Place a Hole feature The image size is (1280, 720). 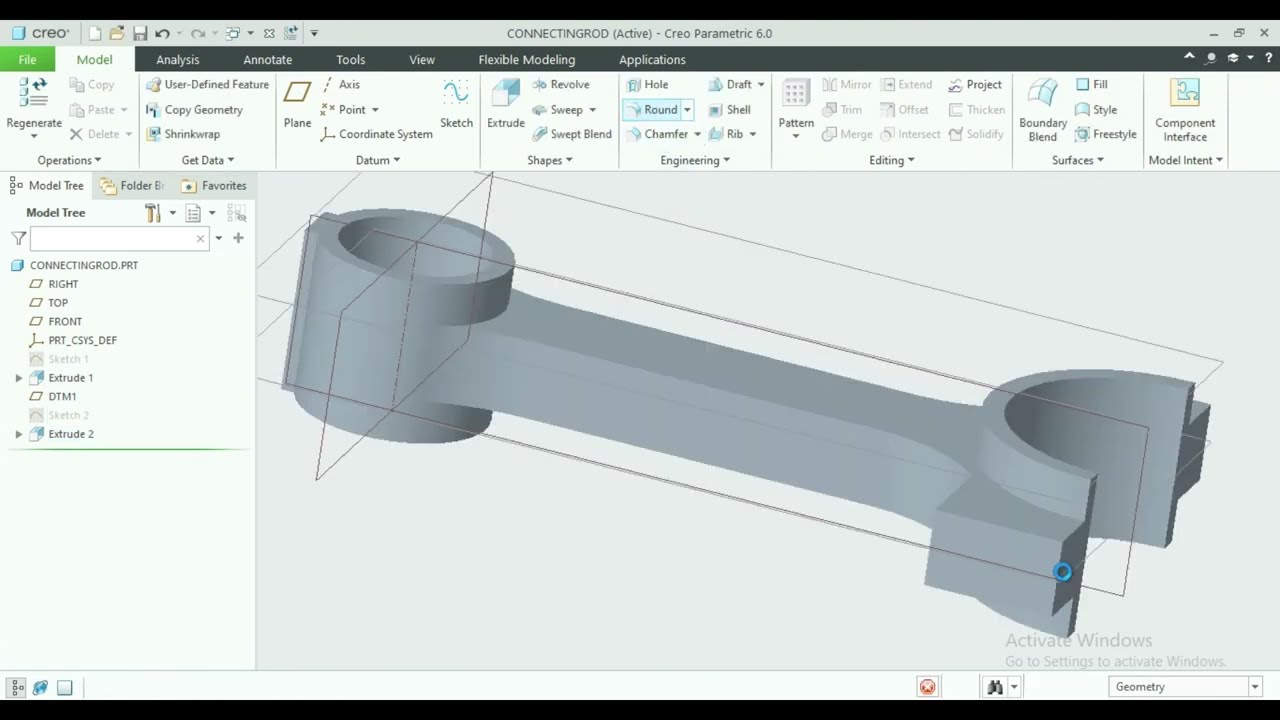[647, 85]
